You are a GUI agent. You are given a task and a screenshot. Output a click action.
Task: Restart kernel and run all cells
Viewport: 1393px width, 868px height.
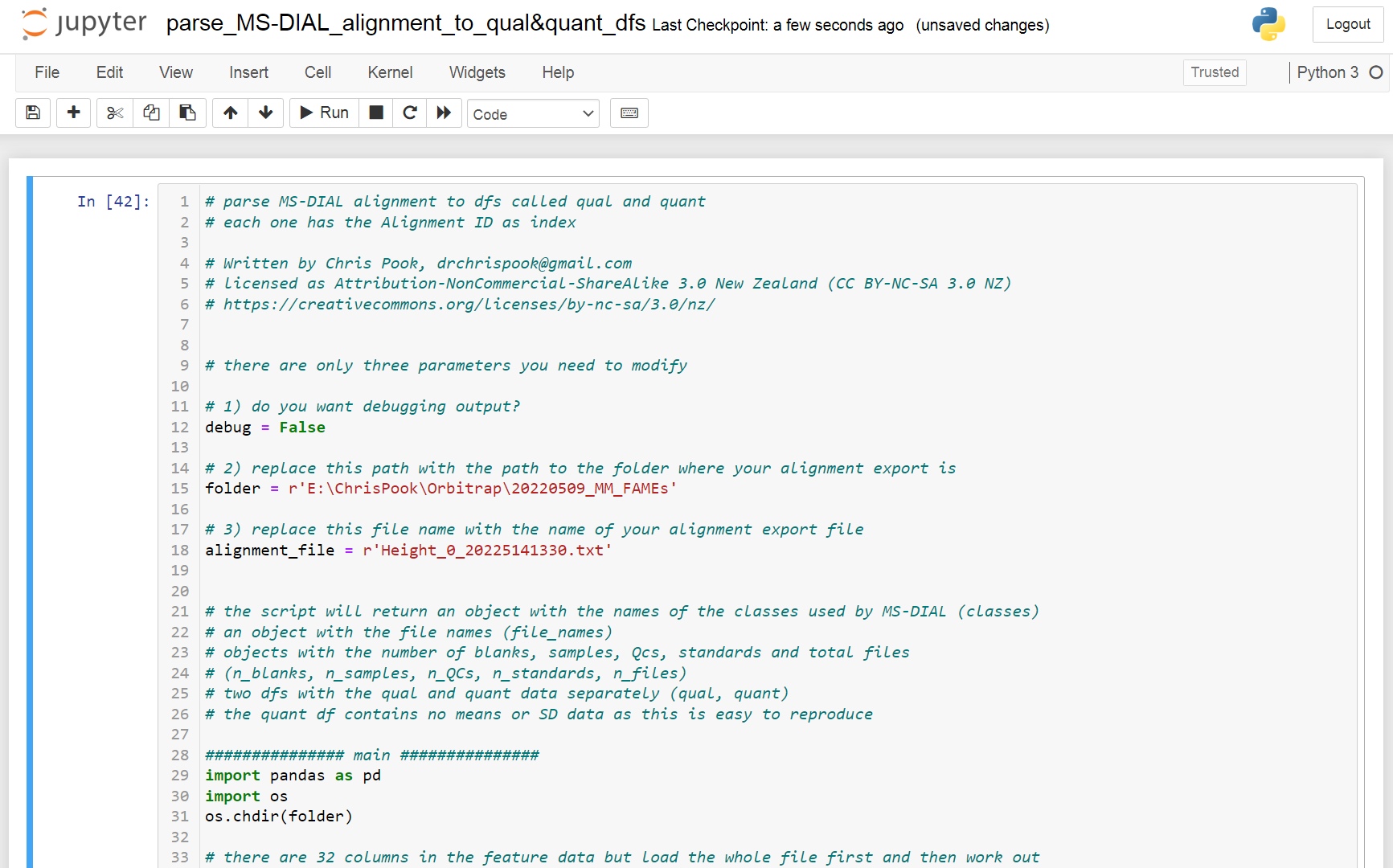444,113
